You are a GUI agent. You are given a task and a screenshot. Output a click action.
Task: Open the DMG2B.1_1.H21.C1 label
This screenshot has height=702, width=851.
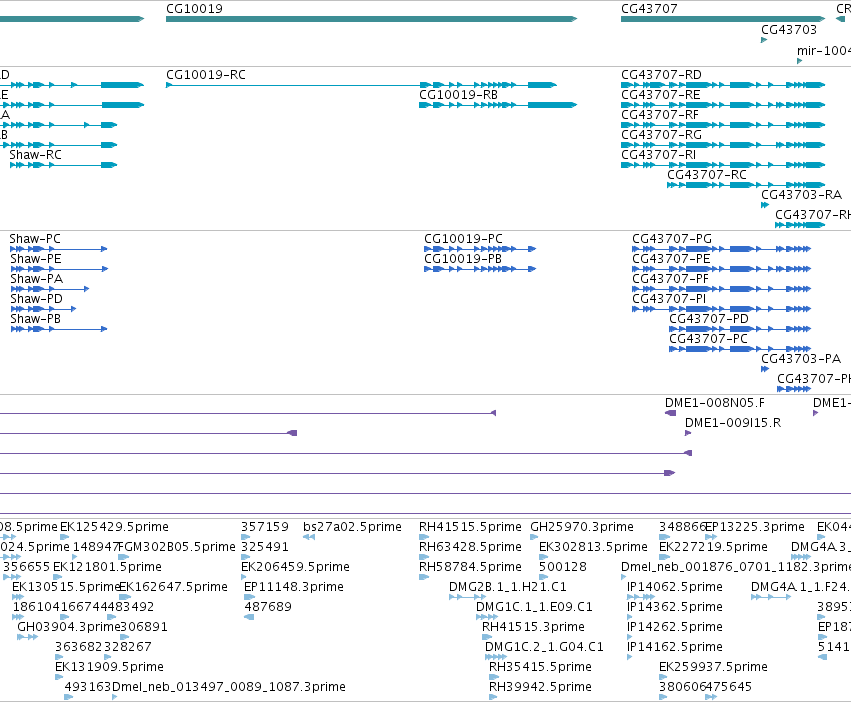click(507, 587)
